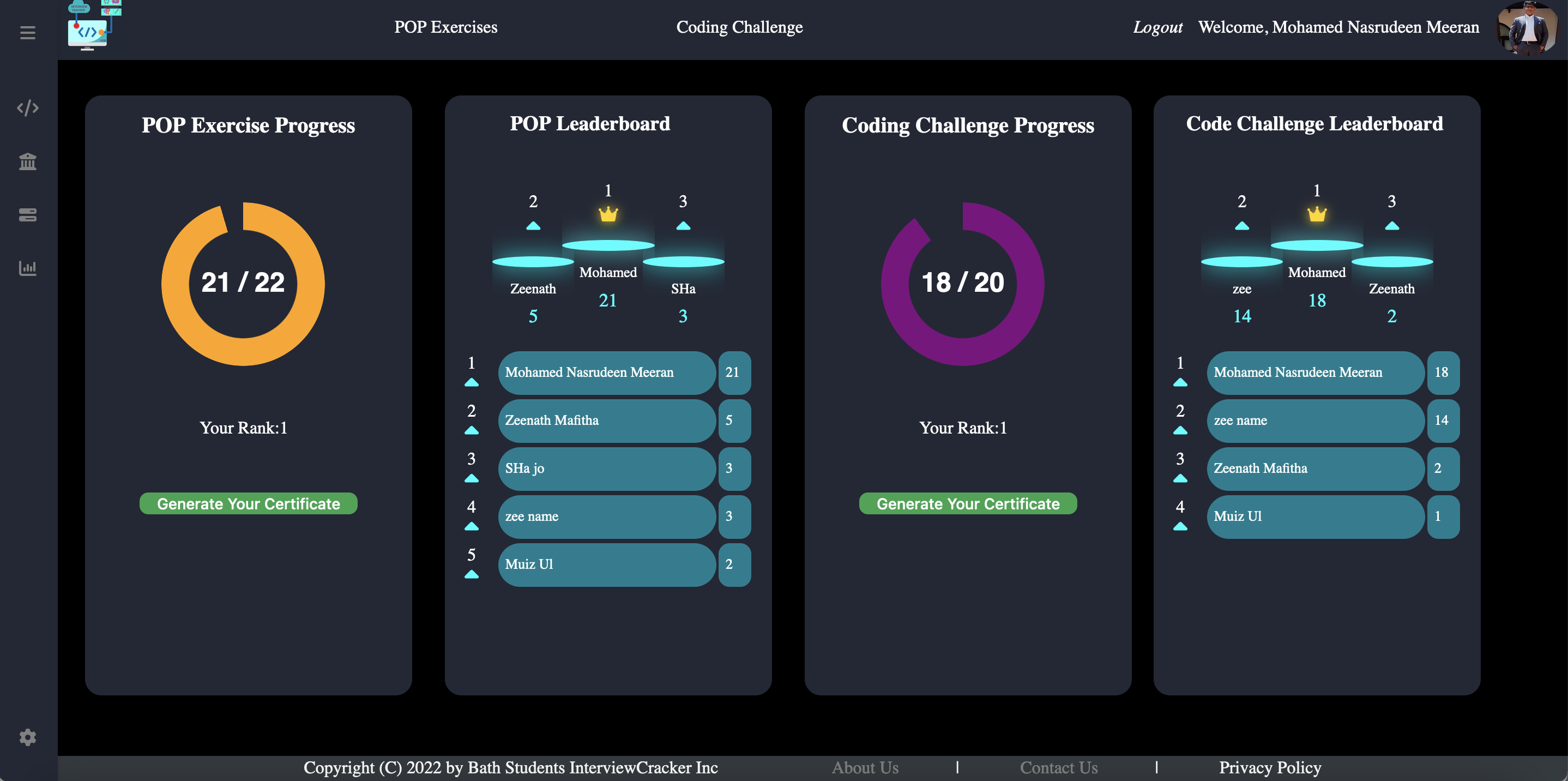The image size is (1568, 781).
Task: Click the server stack sidebar icon
Action: 27,214
